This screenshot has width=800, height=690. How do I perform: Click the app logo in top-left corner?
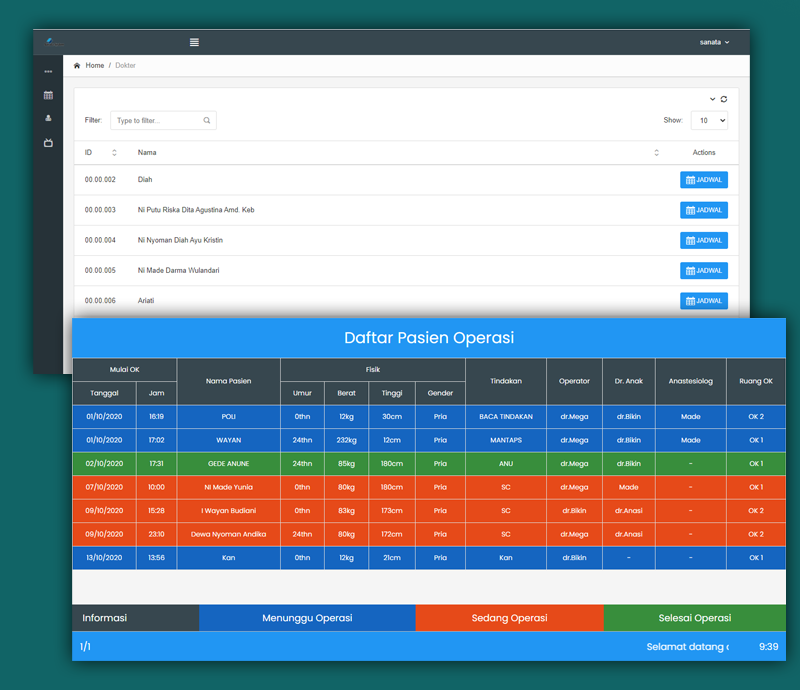(52, 42)
